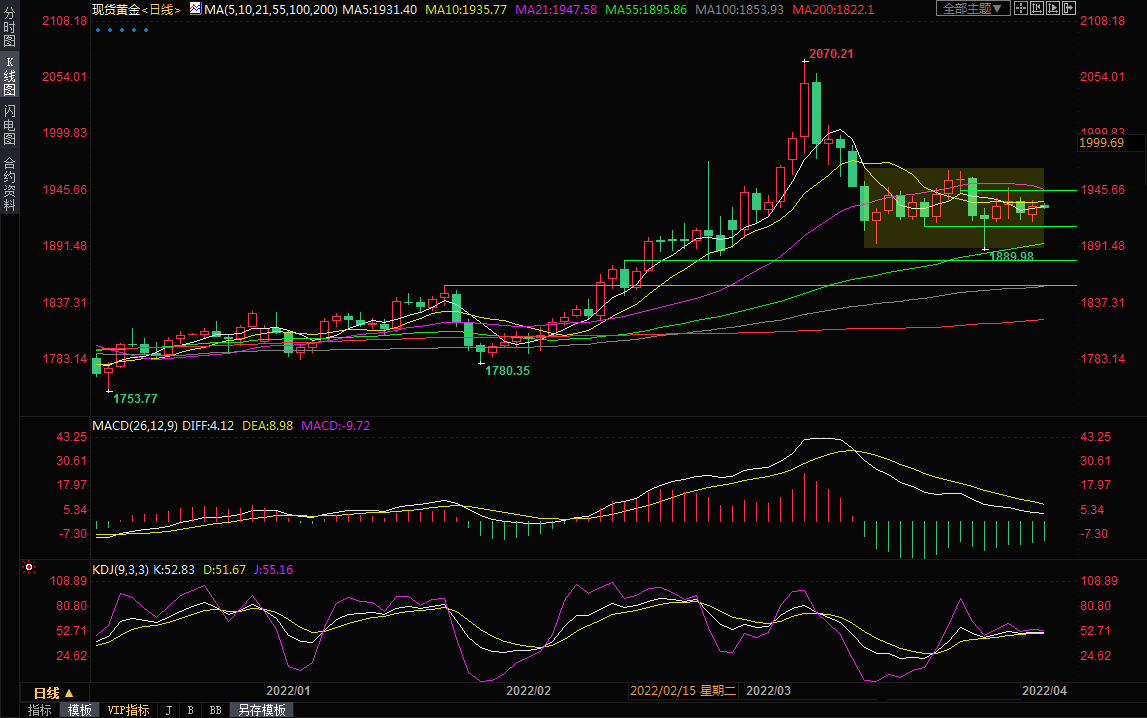This screenshot has width=1147, height=718.
Task: Click the row of blue dots under title
Action: tap(121, 29)
